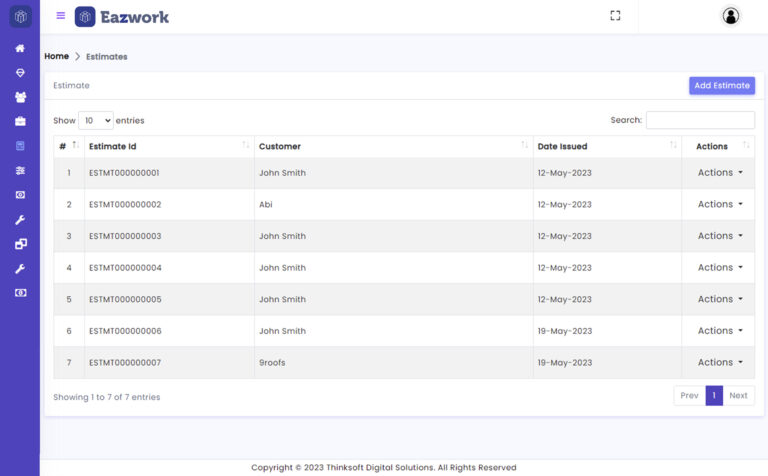Click the bottom money bill sidebar icon
This screenshot has width=768, height=476.
pos(20,293)
